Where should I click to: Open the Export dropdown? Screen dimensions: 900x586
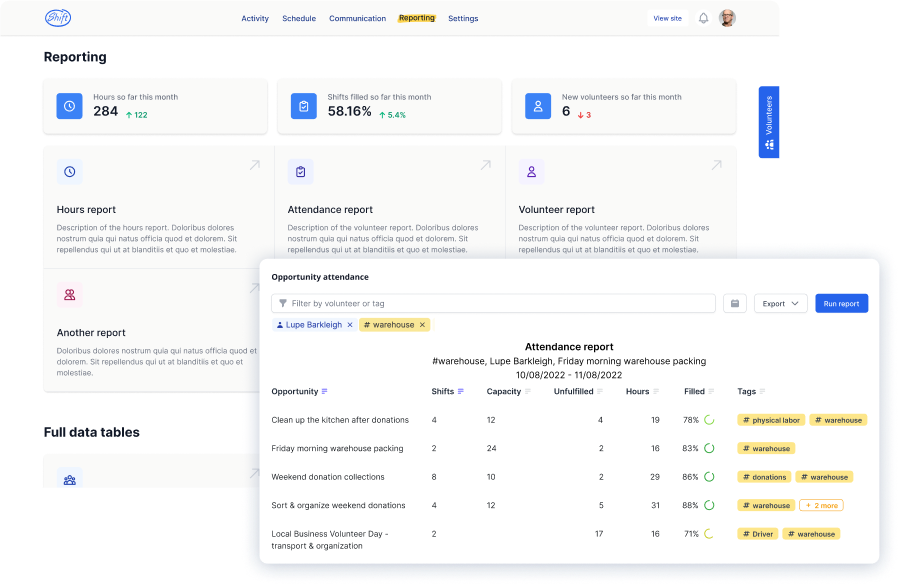(x=780, y=303)
